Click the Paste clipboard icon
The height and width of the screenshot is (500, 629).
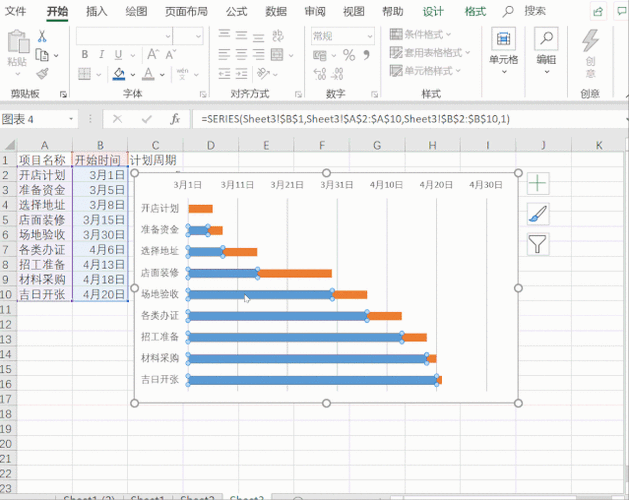(18, 42)
